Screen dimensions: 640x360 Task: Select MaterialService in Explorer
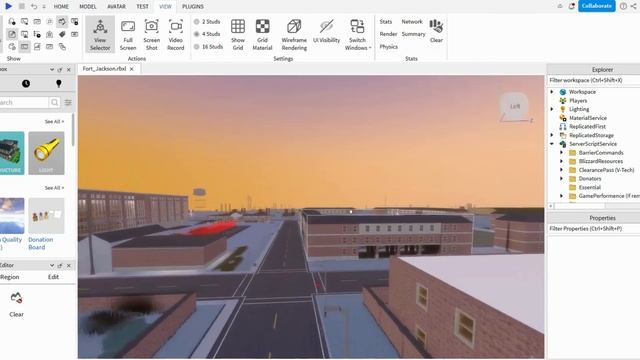[x=588, y=118]
